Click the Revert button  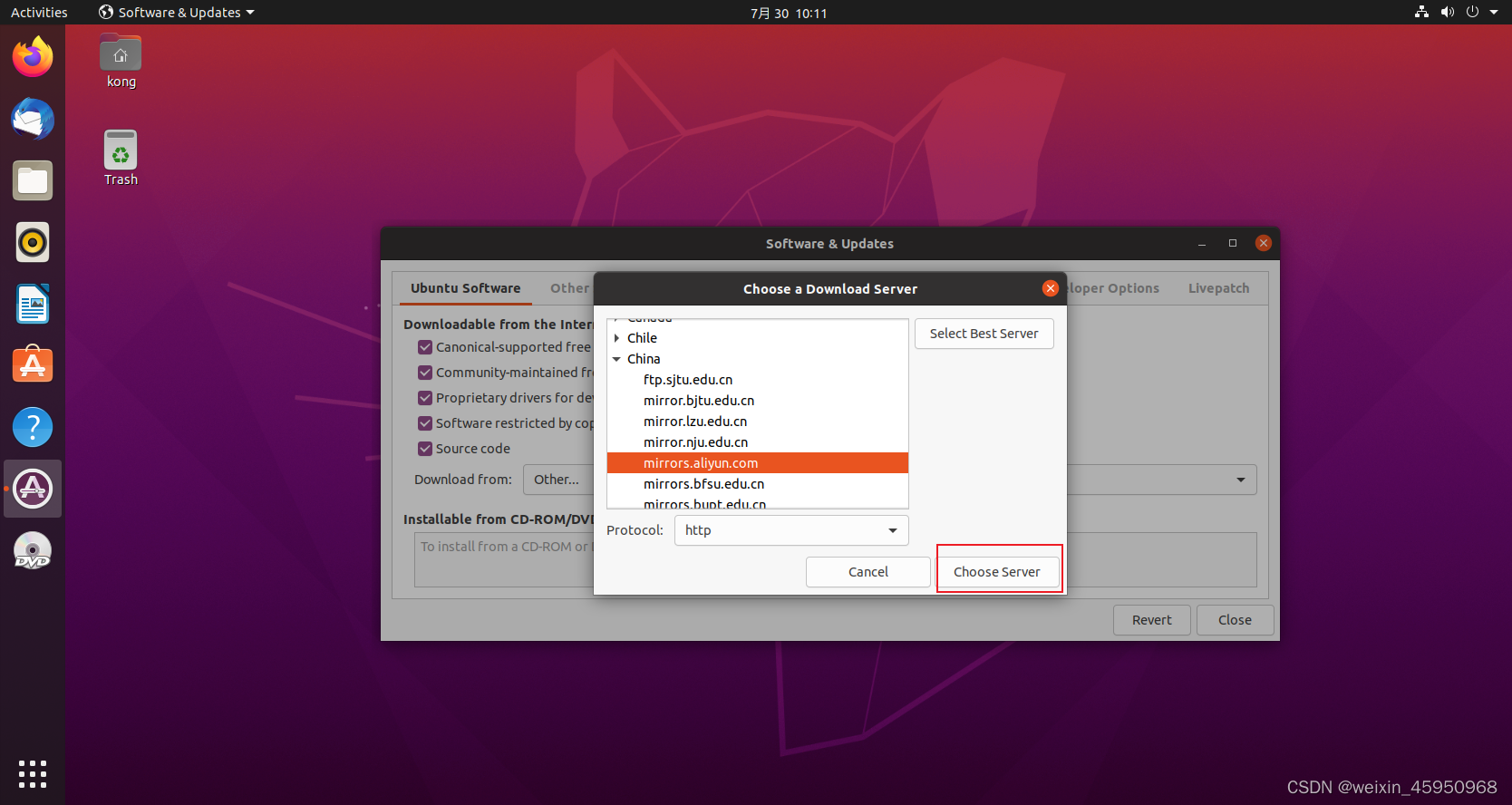pos(1151,620)
